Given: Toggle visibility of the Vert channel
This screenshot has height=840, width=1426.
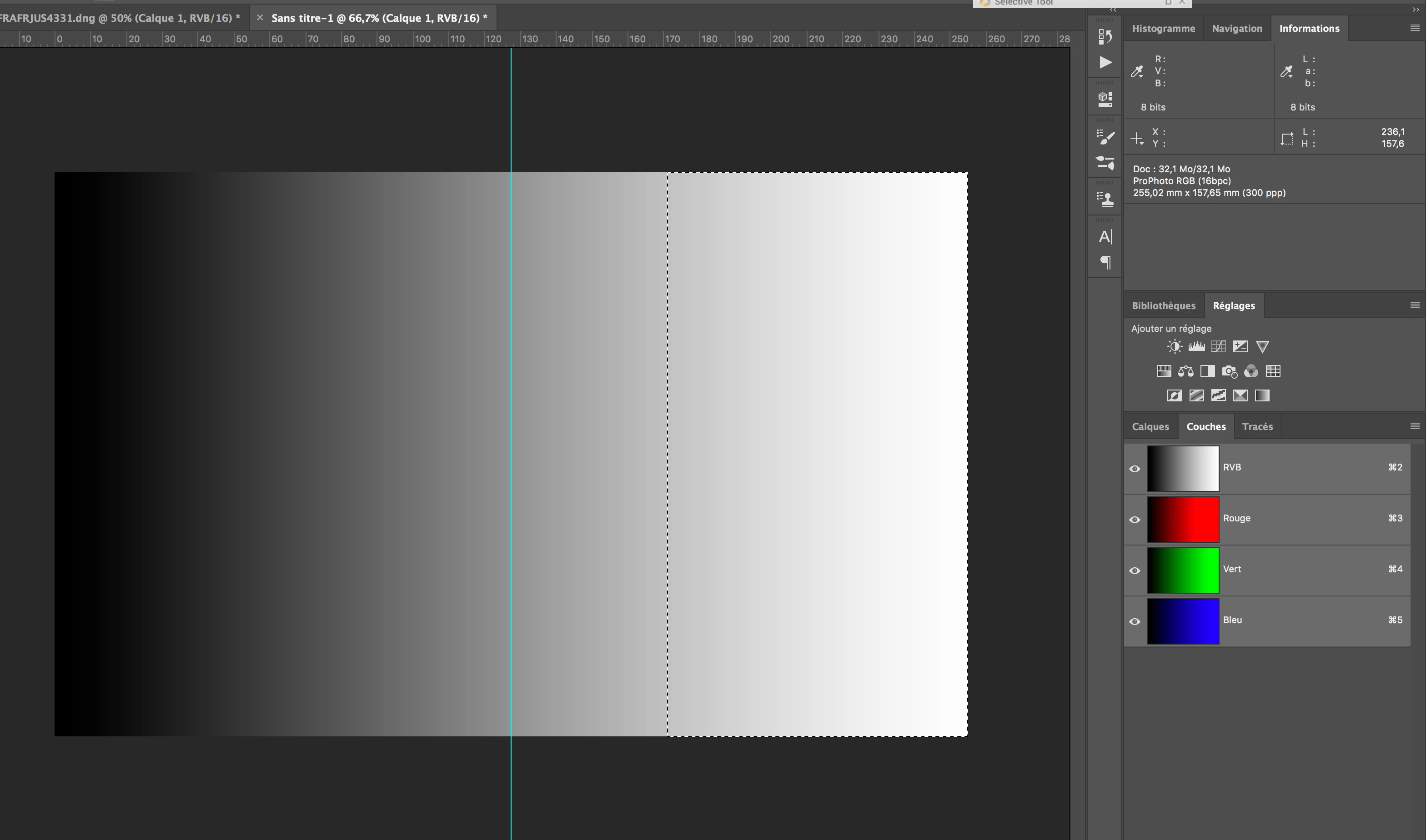Looking at the screenshot, I should (x=1135, y=570).
